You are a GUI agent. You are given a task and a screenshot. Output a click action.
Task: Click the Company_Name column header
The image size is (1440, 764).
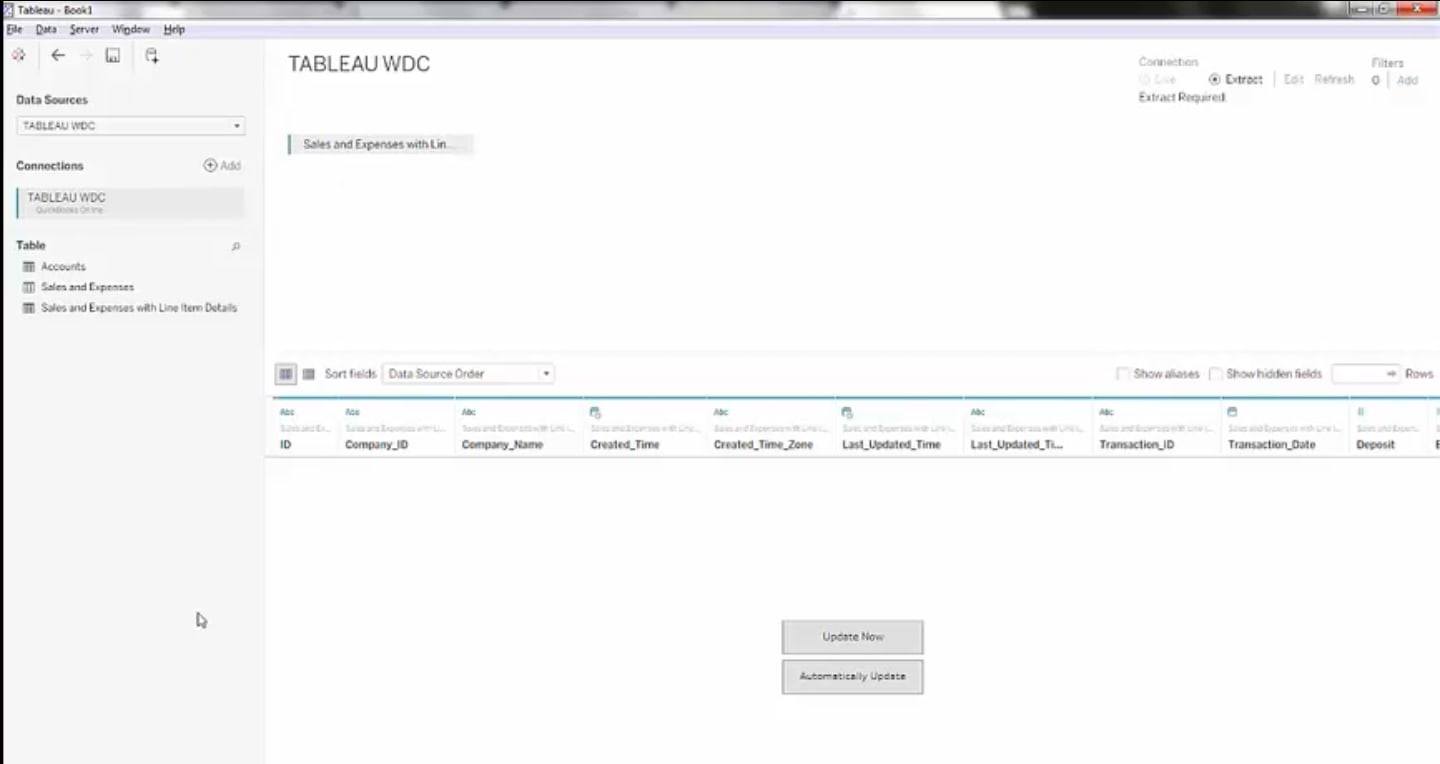pyautogui.click(x=502, y=445)
